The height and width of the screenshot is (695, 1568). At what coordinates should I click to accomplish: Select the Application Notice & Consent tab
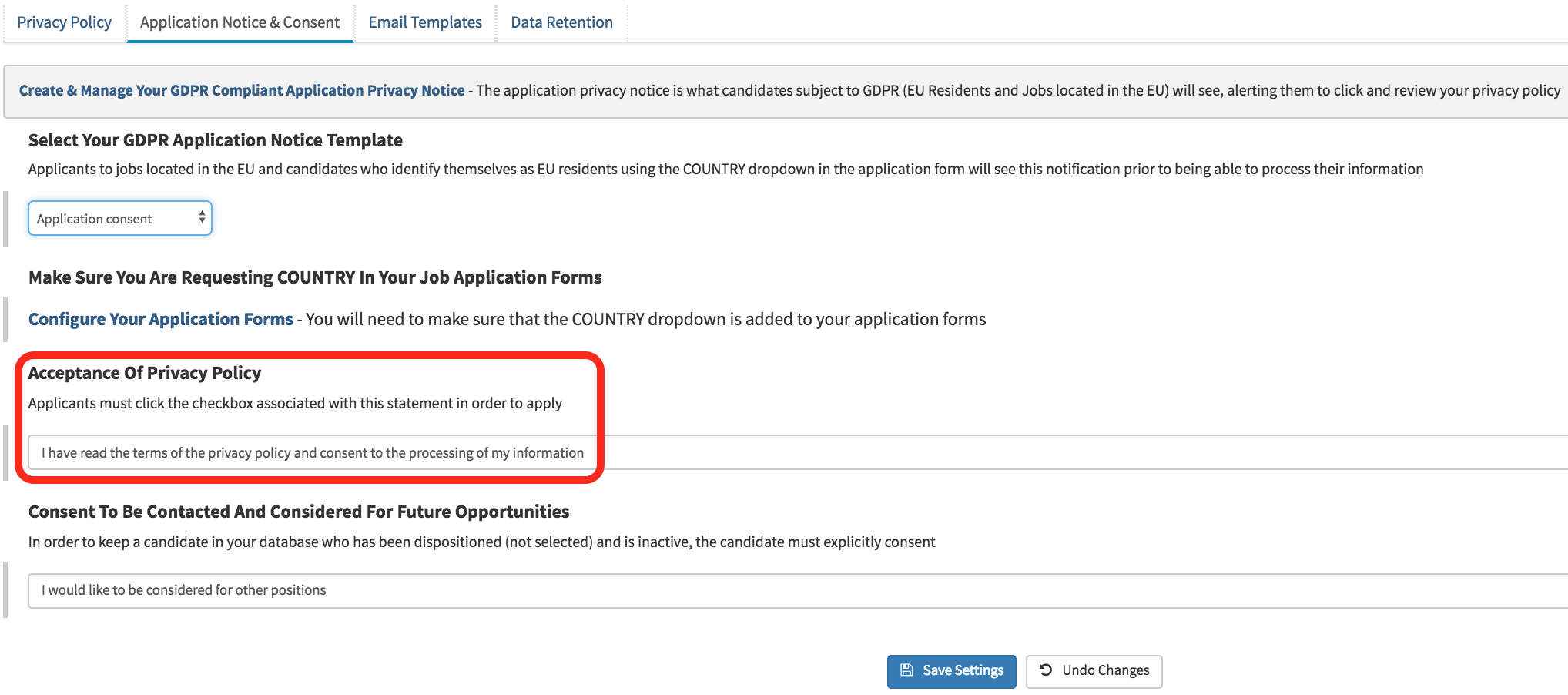pyautogui.click(x=240, y=22)
